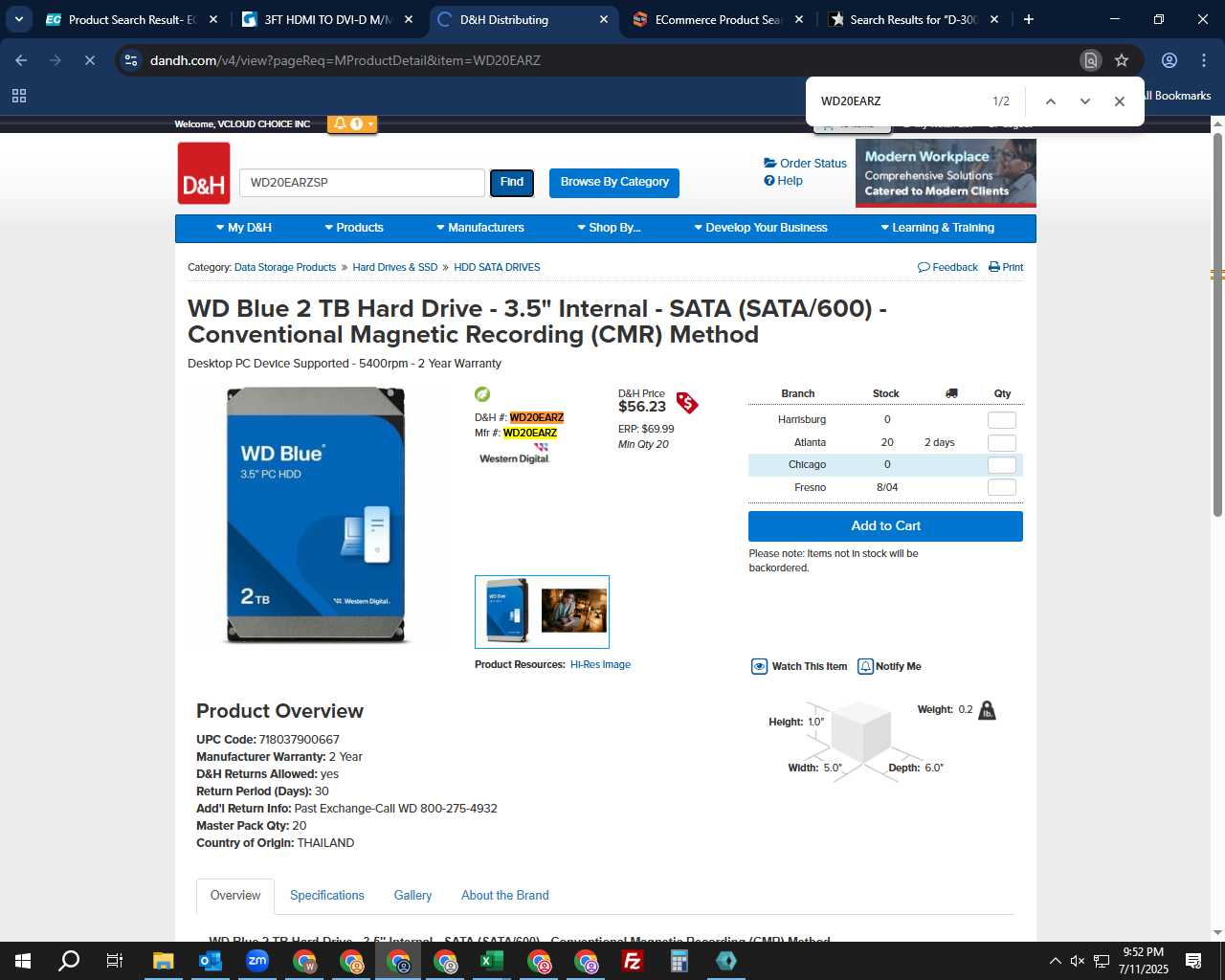Open Zoom from taskbar
Screen dimensions: 1225x980
256,961
